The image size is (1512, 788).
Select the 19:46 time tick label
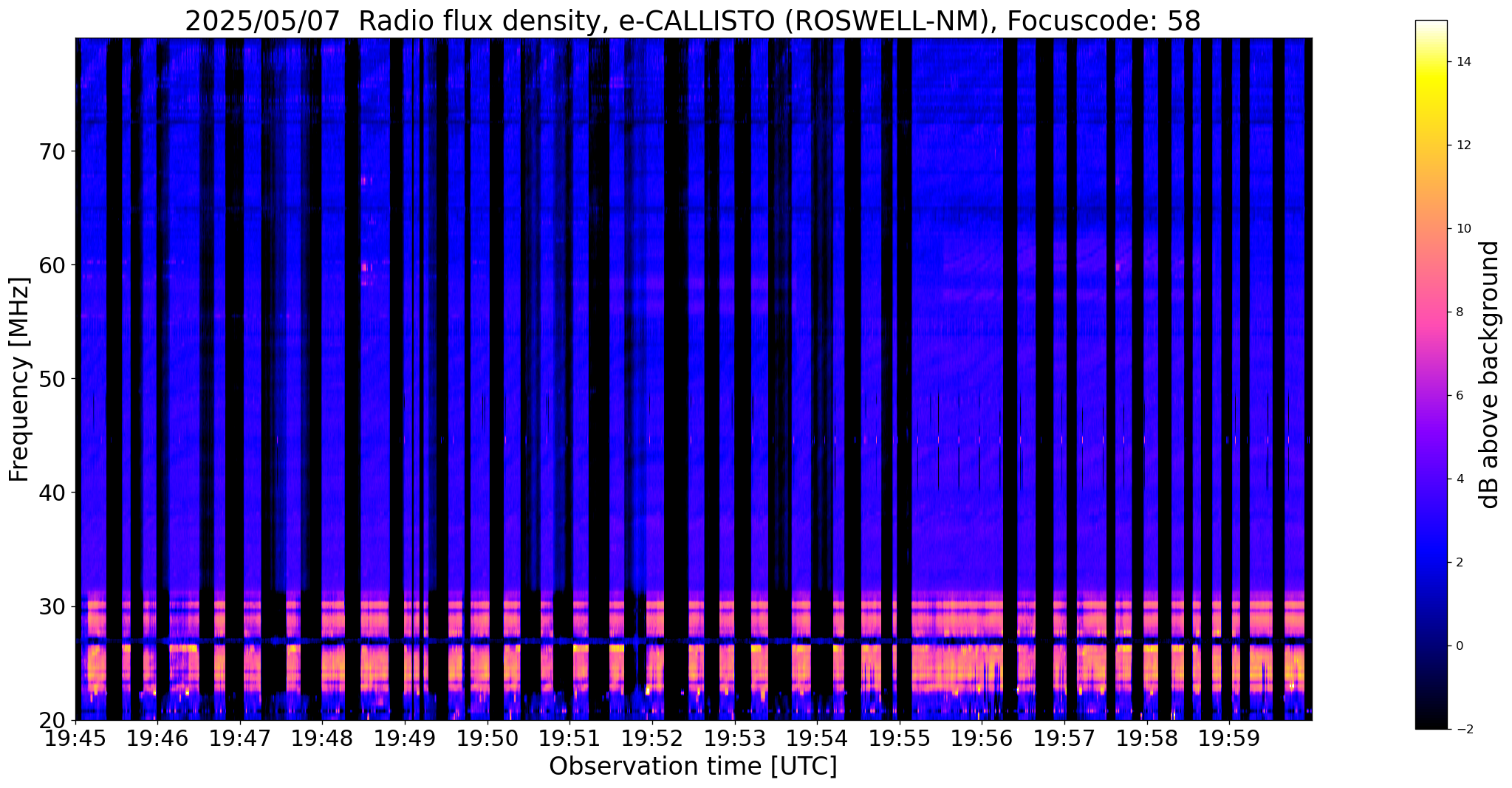click(x=157, y=738)
